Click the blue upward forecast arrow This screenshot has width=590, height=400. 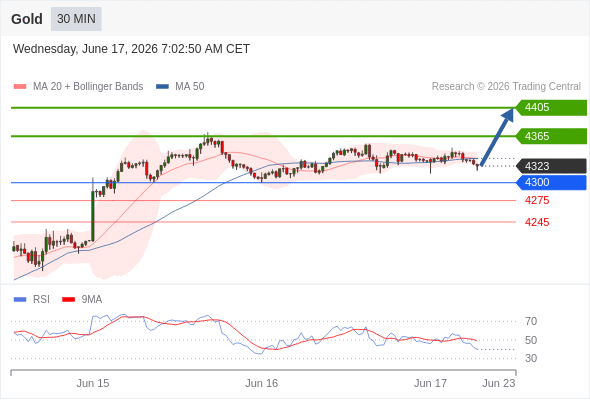497,137
